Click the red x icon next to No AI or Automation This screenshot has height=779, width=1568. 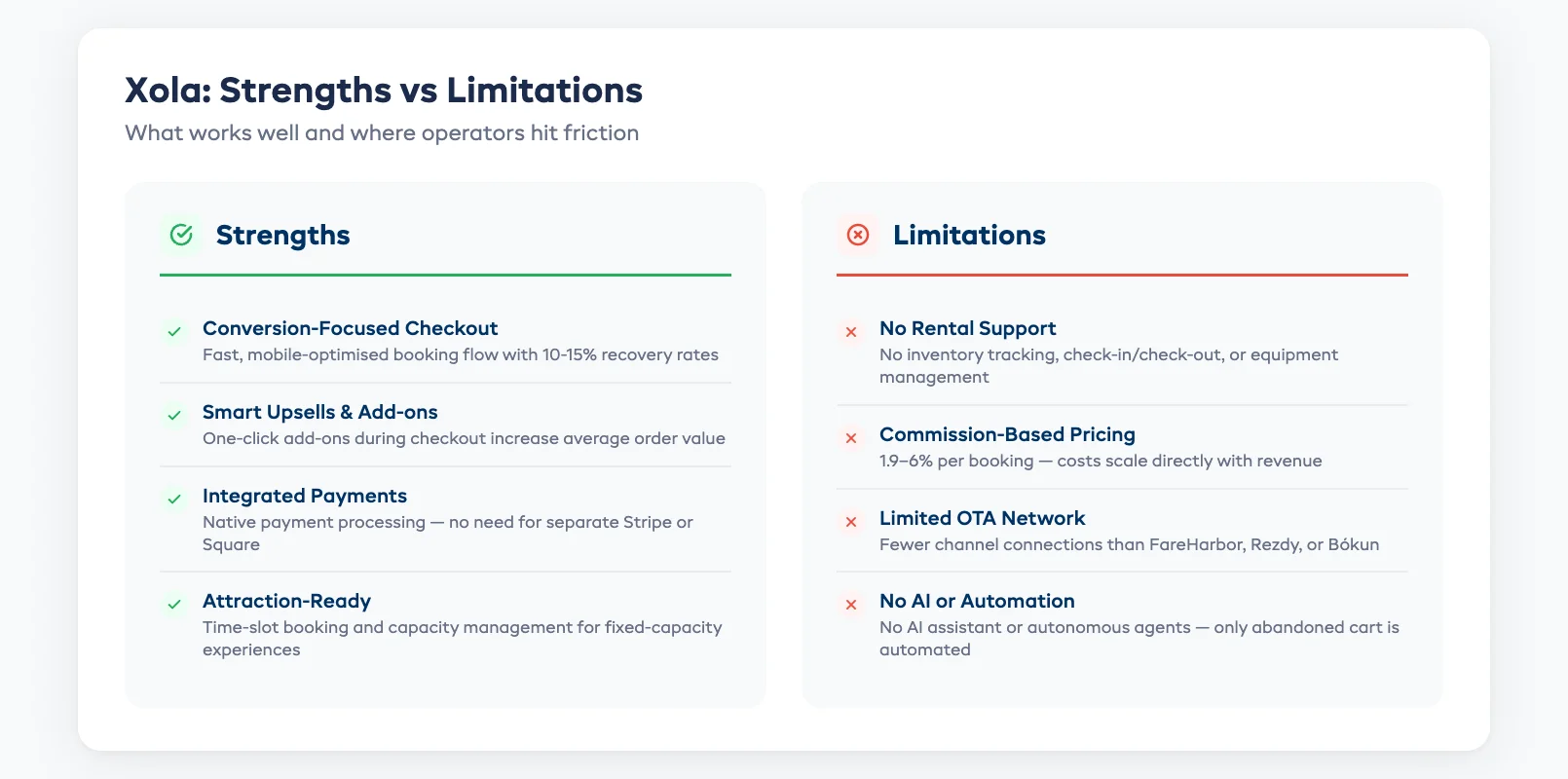click(851, 605)
